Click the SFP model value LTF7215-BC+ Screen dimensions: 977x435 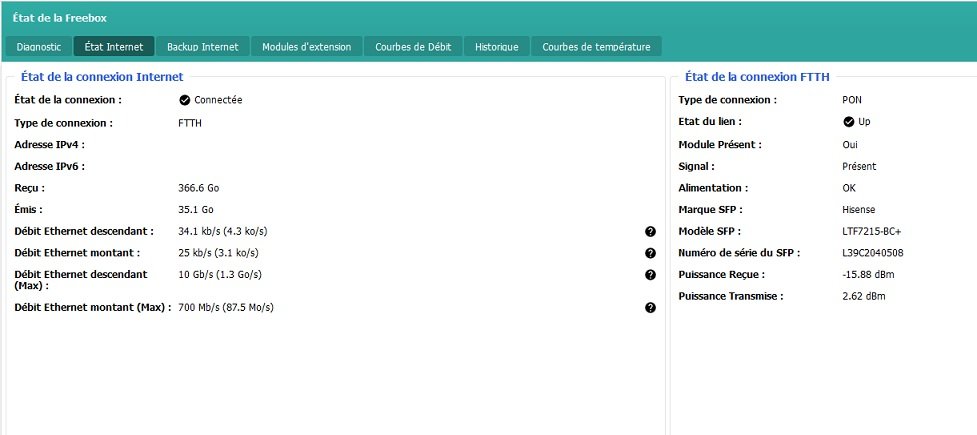click(871, 231)
